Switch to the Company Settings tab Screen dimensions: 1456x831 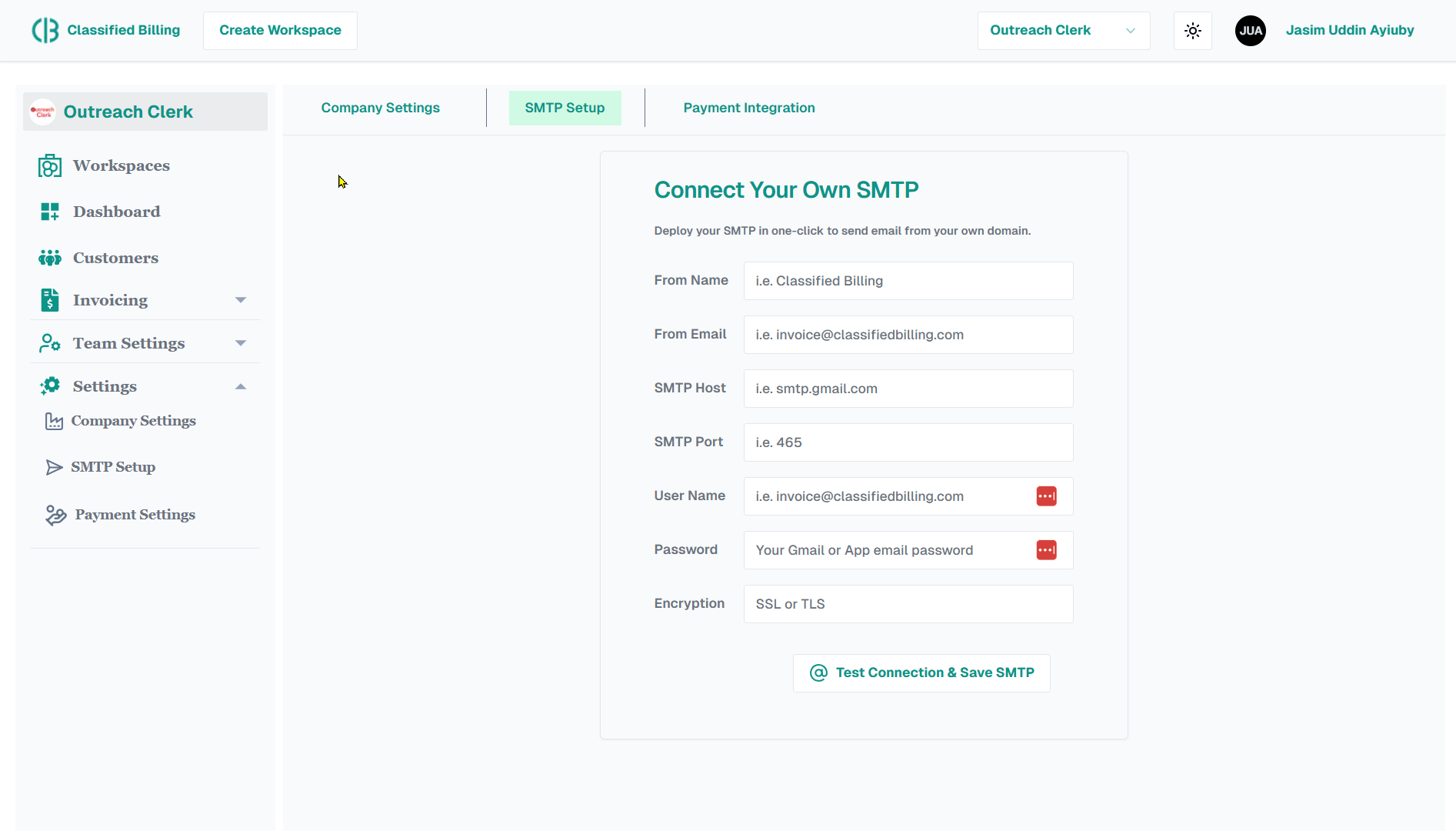(x=380, y=108)
